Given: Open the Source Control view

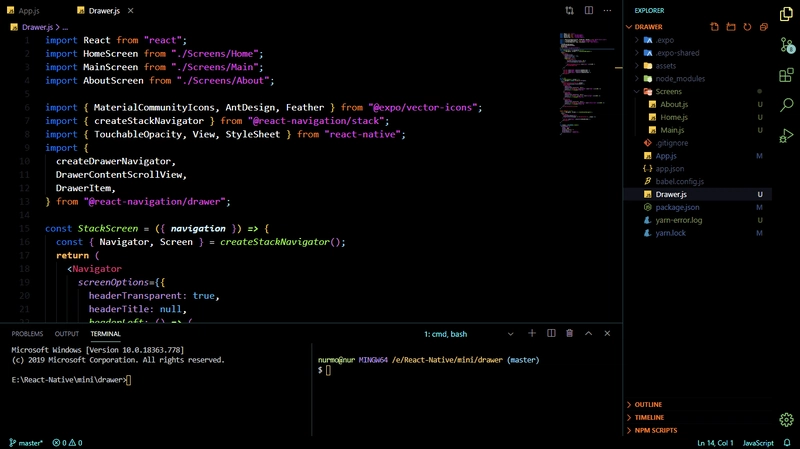Looking at the screenshot, I should point(786,45).
